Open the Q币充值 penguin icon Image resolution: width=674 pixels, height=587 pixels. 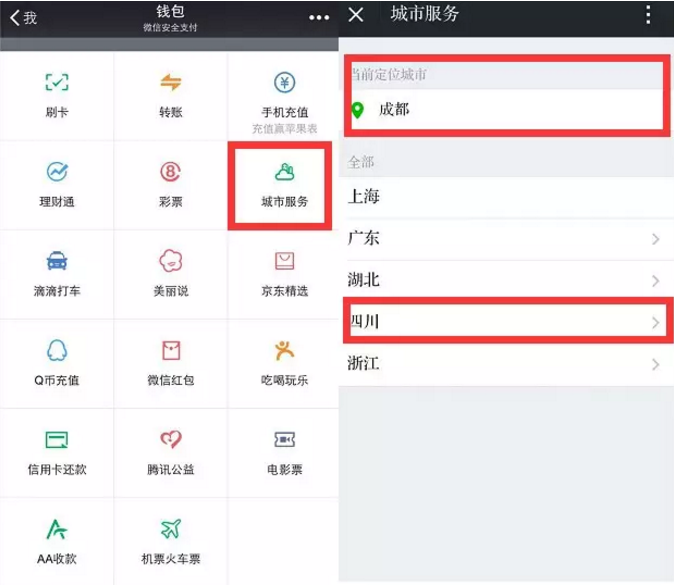57,350
